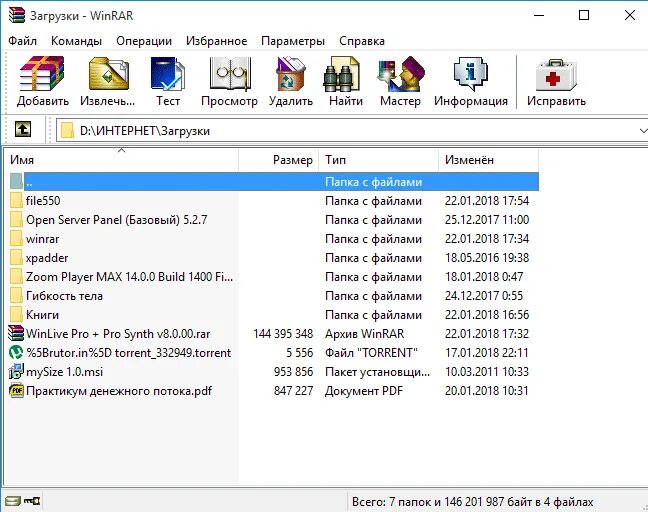Select the winrar folder name
648x512 pixels.
[x=43, y=239]
